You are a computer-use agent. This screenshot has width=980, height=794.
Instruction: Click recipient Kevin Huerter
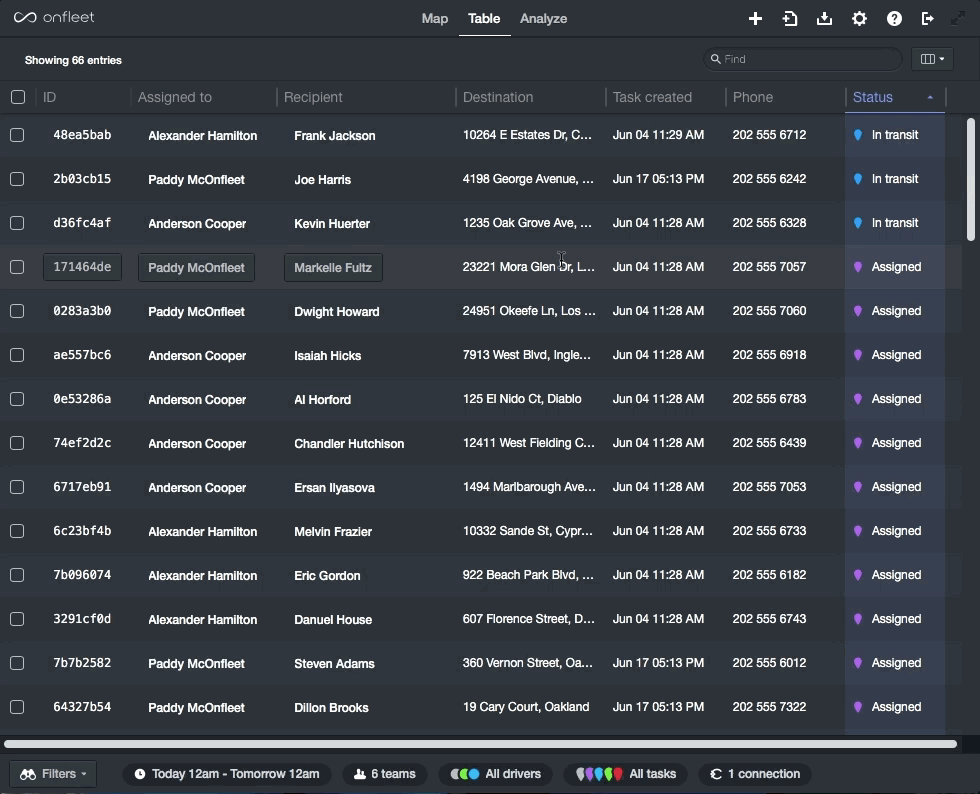332,223
